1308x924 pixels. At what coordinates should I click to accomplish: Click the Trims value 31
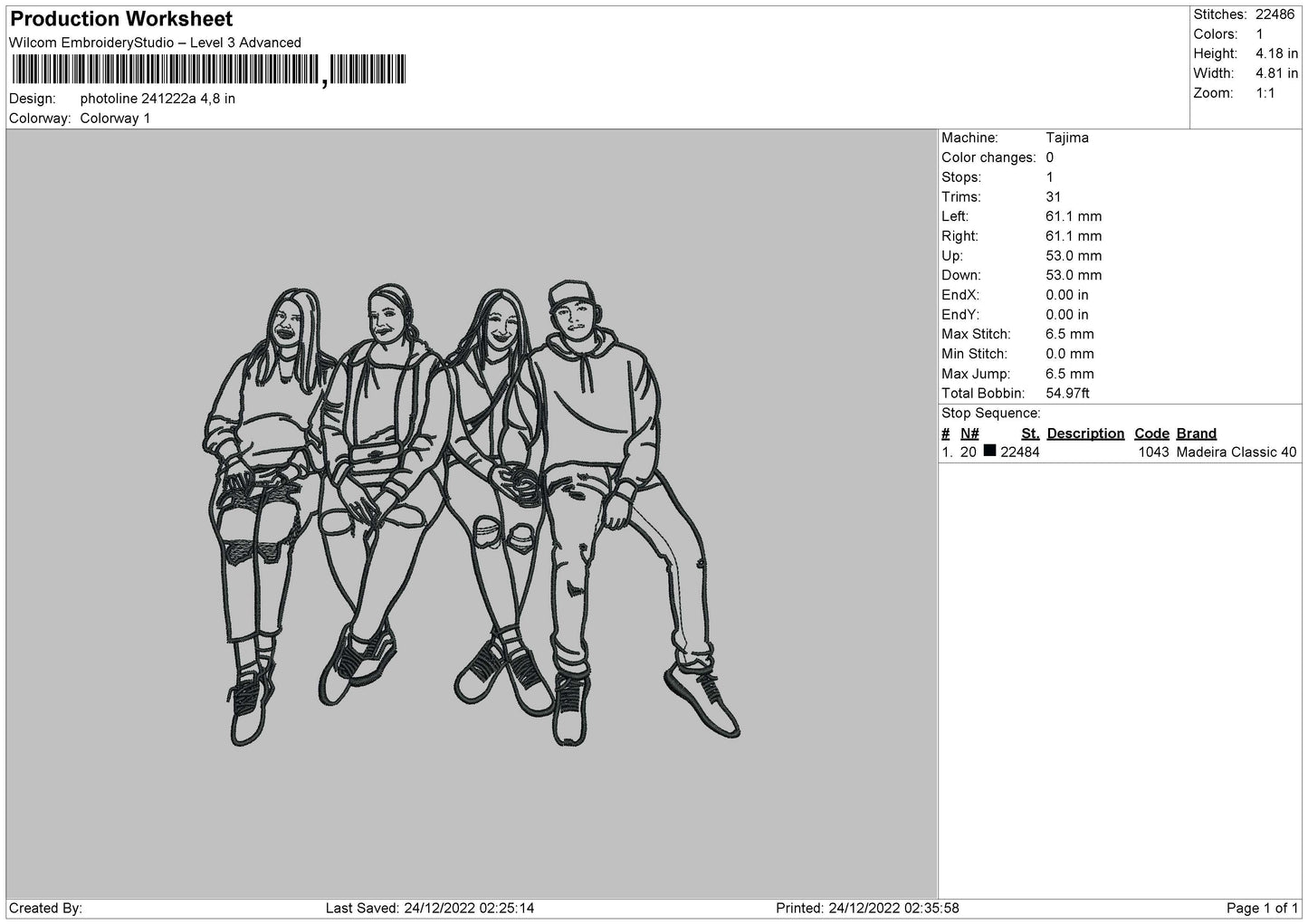1053,197
